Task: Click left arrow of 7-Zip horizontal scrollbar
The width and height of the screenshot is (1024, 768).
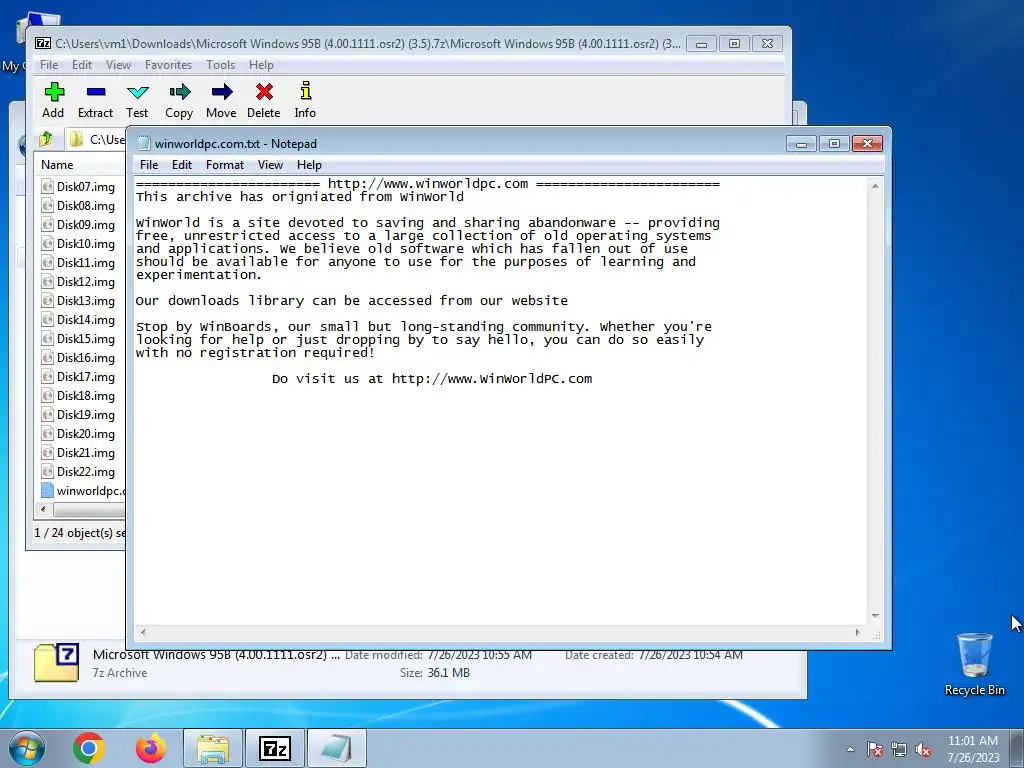Action: 43,509
